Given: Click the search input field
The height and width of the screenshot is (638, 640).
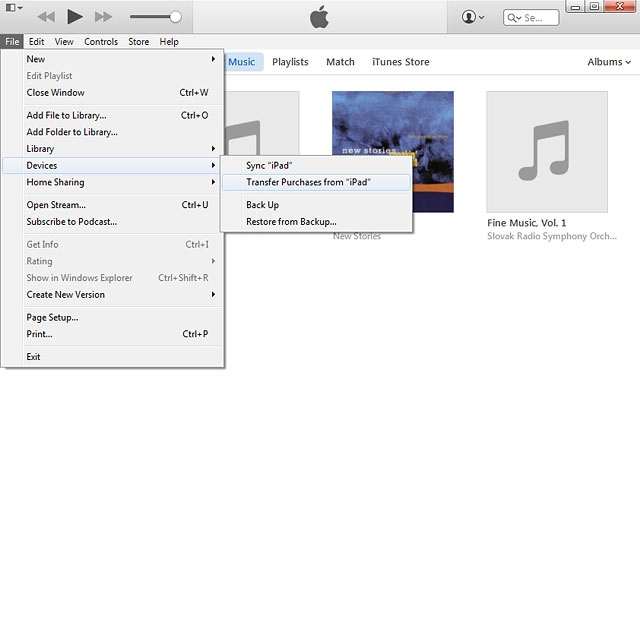Looking at the screenshot, I should tap(531, 18).
